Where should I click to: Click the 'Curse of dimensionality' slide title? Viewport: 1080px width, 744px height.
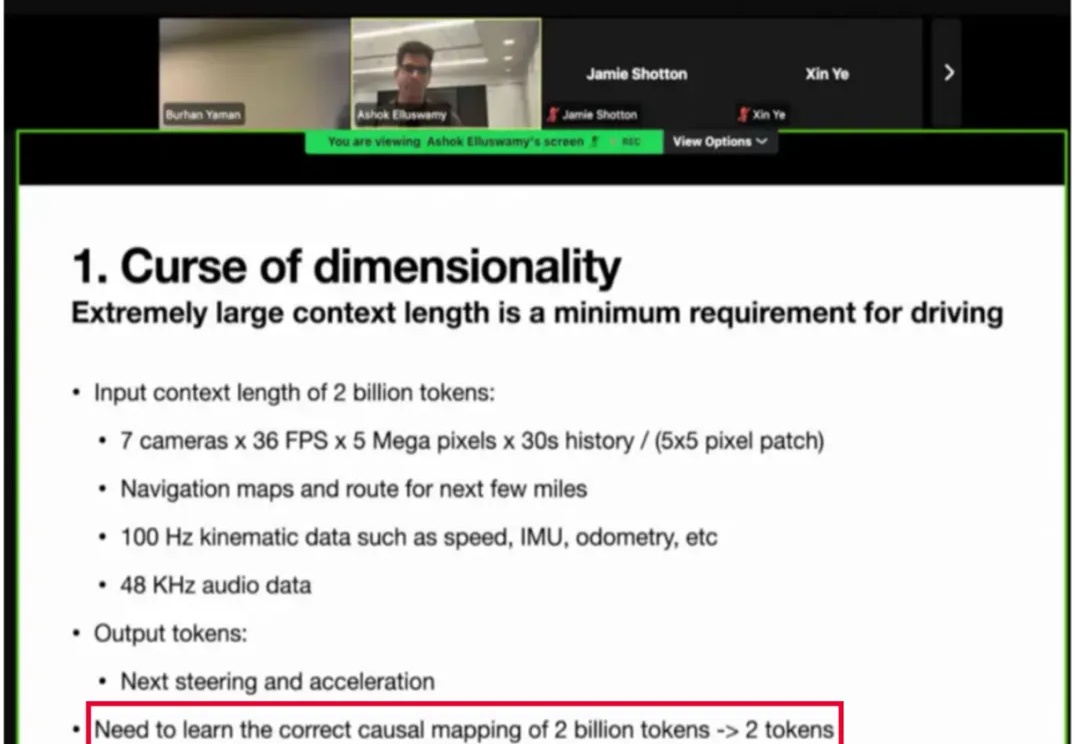click(x=346, y=267)
